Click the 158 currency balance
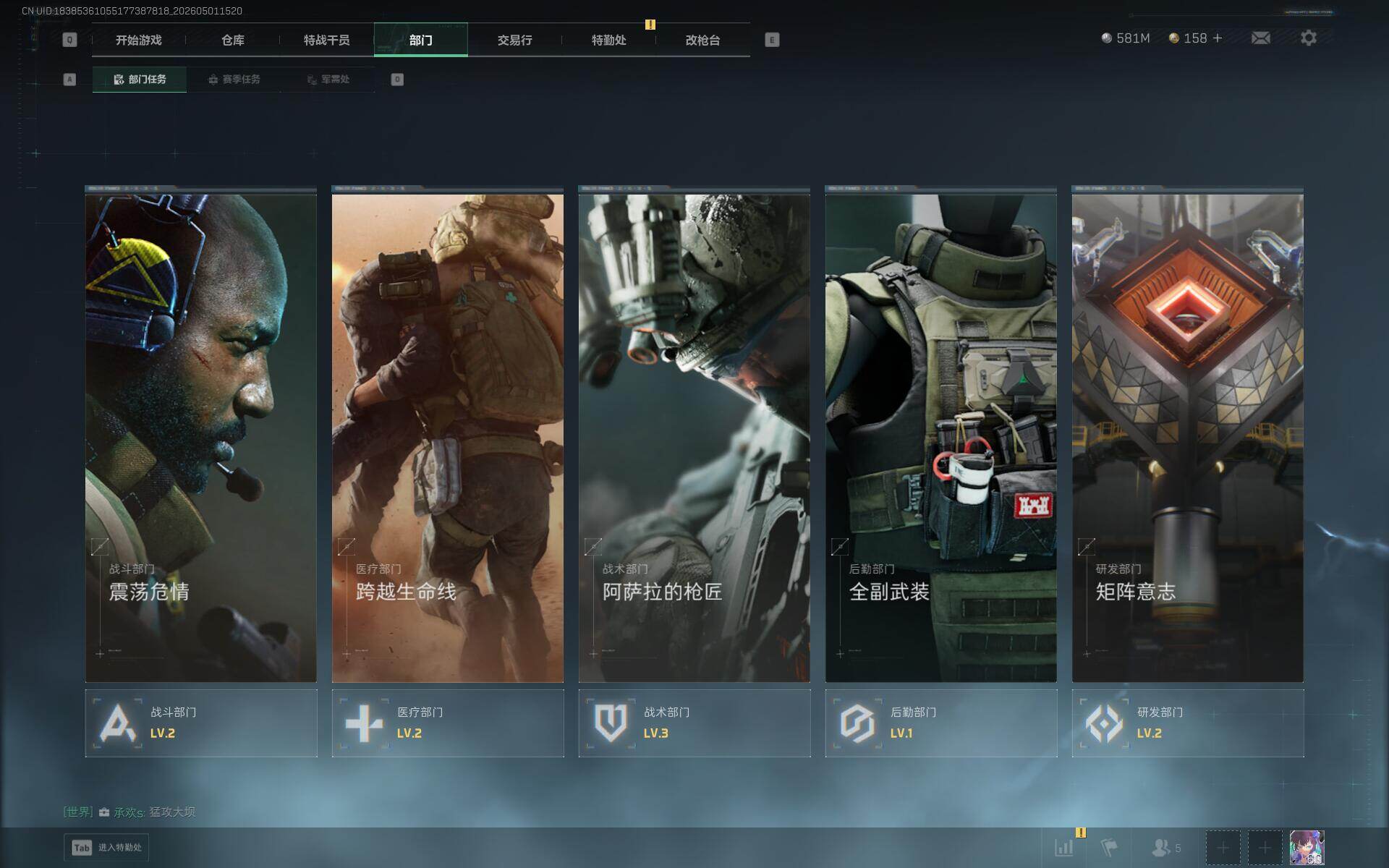This screenshot has height=868, width=1389. click(1189, 38)
